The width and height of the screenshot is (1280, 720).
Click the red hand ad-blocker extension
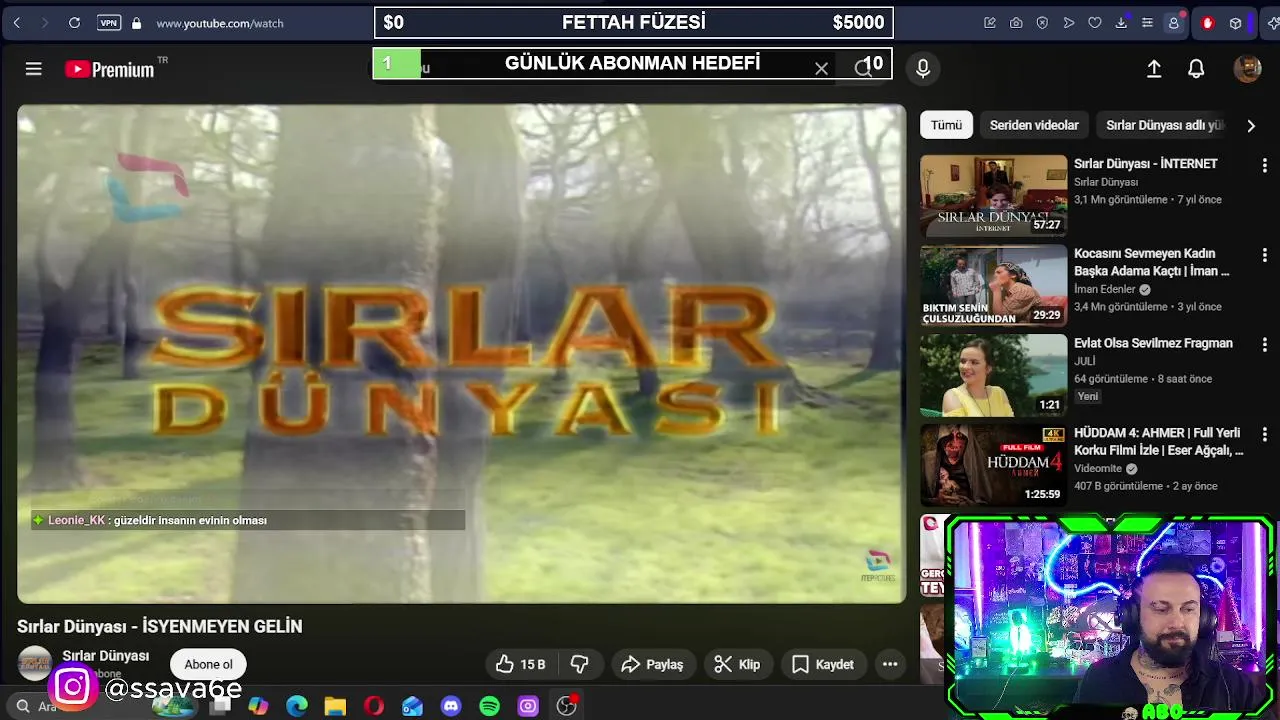[x=1207, y=23]
